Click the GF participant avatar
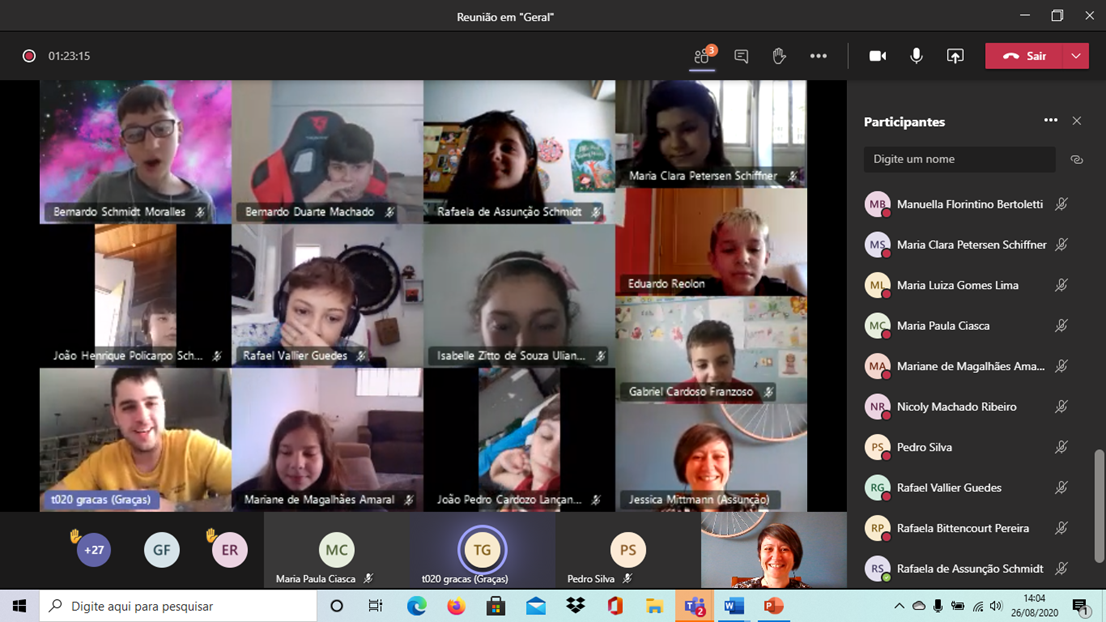Image resolution: width=1106 pixels, height=622 pixels. pyautogui.click(x=162, y=549)
